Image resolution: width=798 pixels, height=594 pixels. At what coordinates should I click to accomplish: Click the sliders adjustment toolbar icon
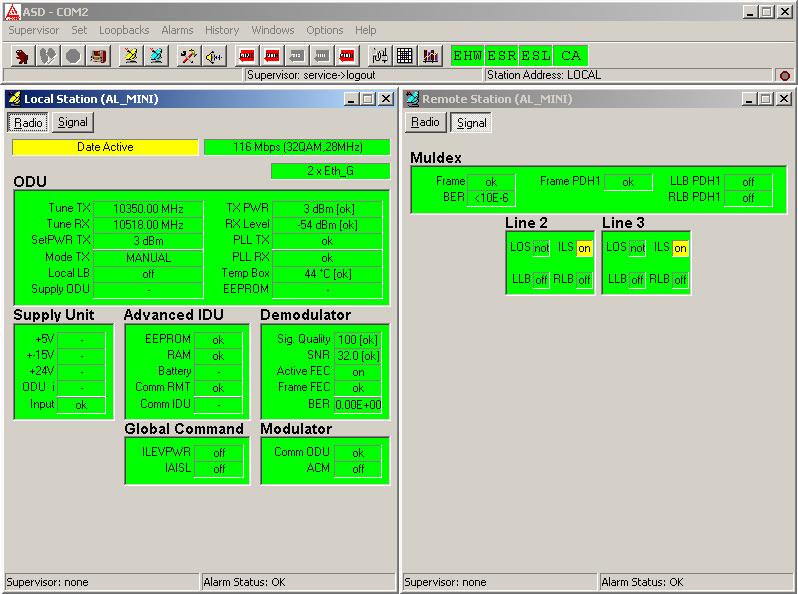tap(380, 55)
